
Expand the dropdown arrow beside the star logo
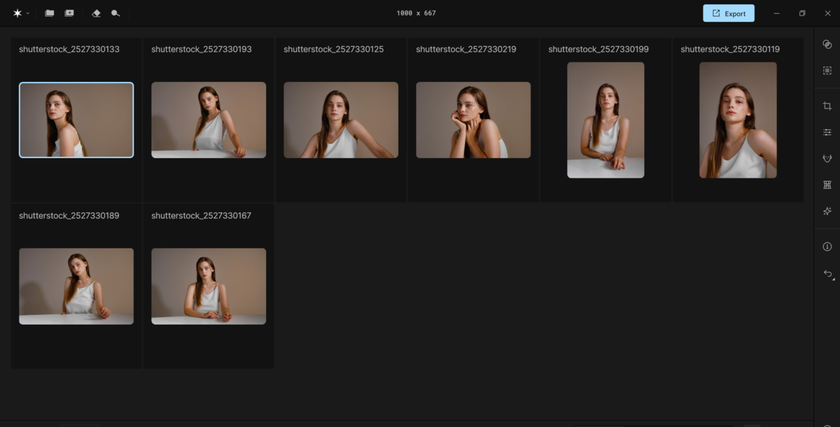click(x=28, y=13)
